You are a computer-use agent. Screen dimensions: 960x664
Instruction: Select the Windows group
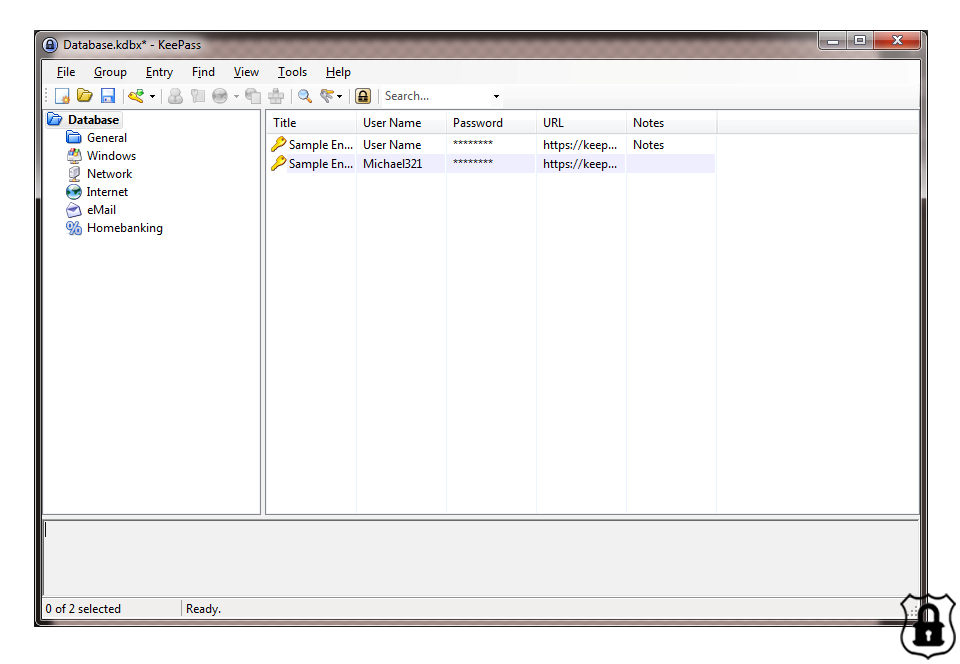(x=111, y=156)
